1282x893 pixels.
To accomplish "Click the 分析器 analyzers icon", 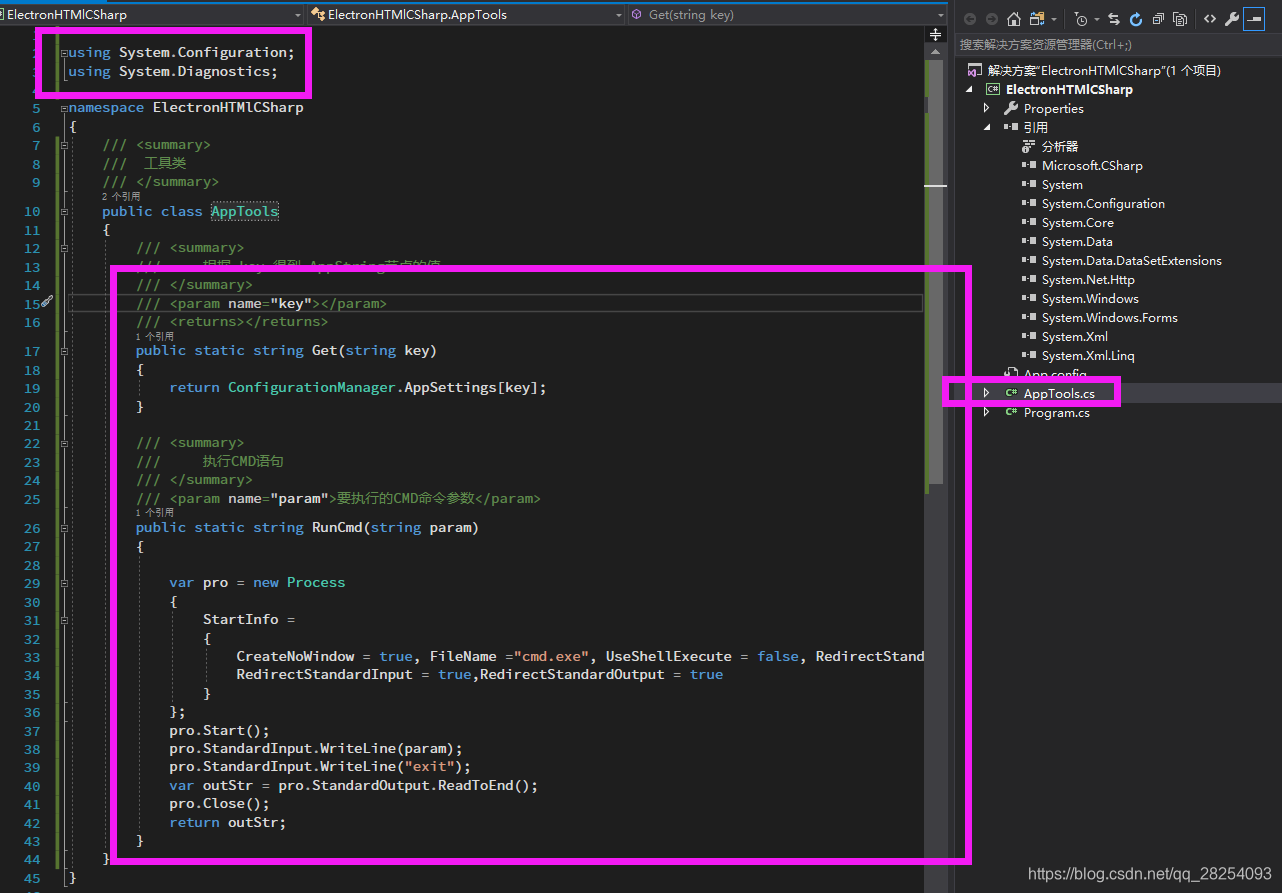I will click(x=1029, y=147).
